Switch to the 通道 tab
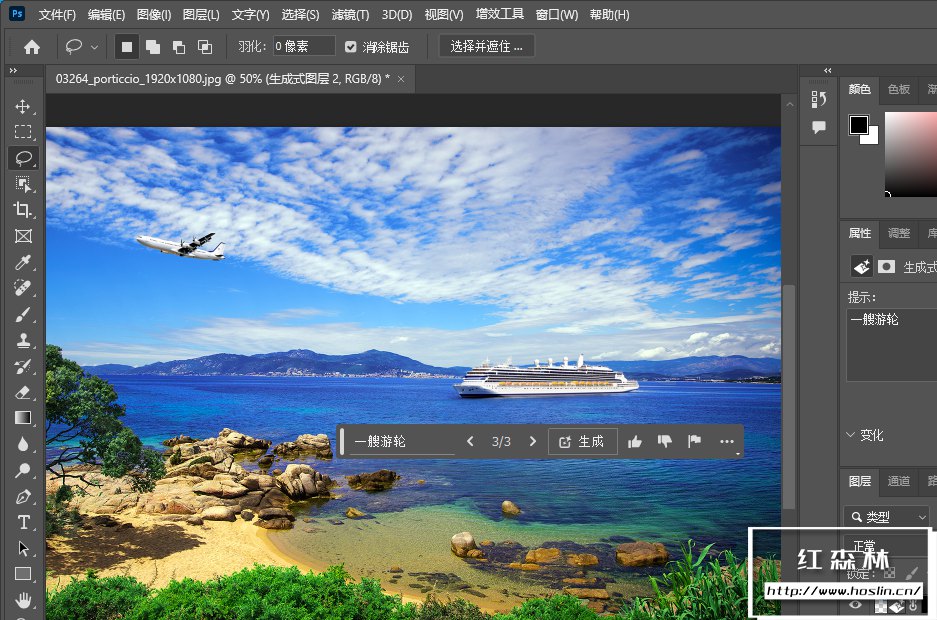The image size is (937, 620). tap(899, 481)
